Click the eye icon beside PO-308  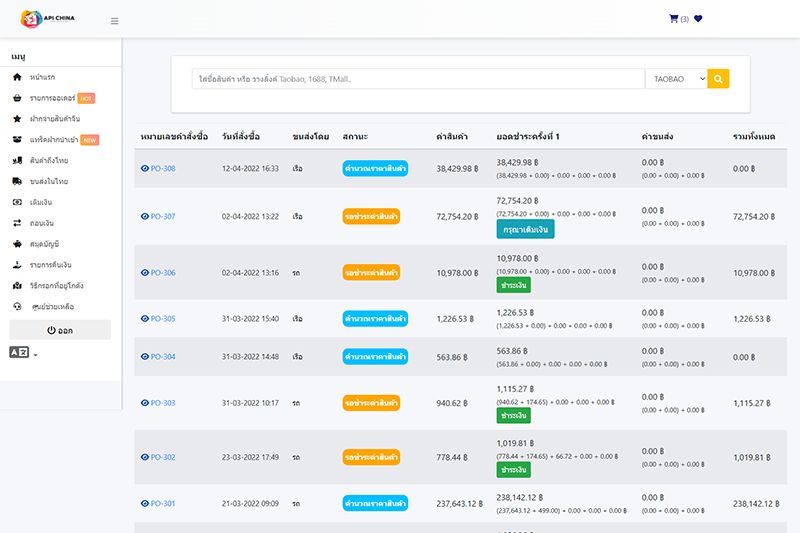pyautogui.click(x=145, y=168)
